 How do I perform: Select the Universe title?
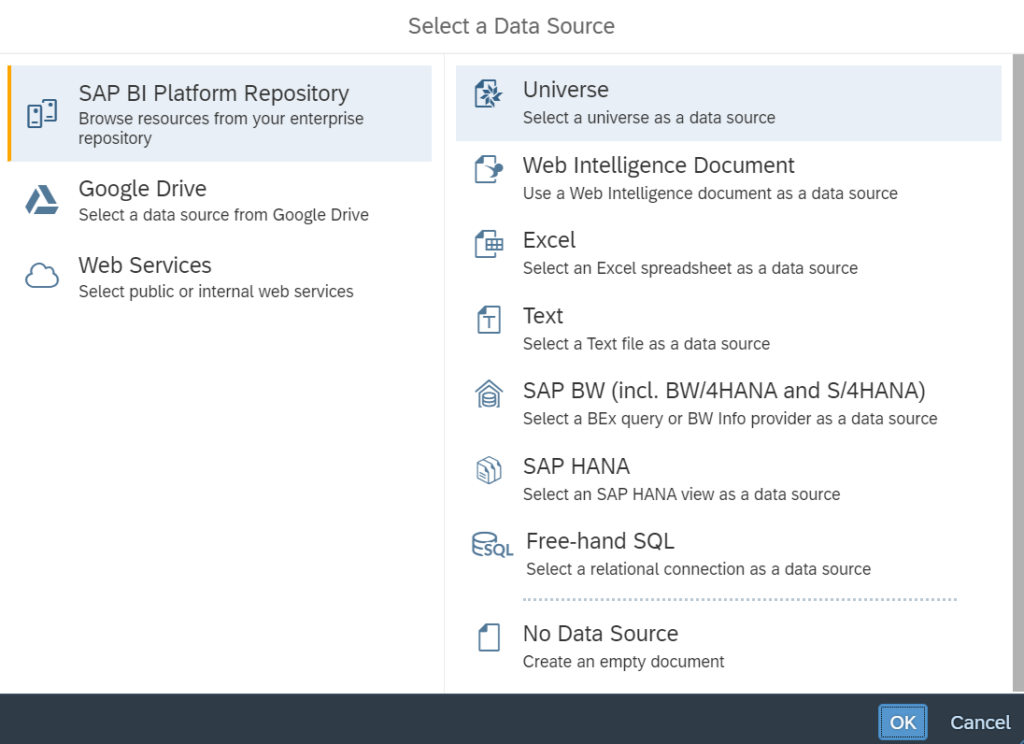(566, 89)
